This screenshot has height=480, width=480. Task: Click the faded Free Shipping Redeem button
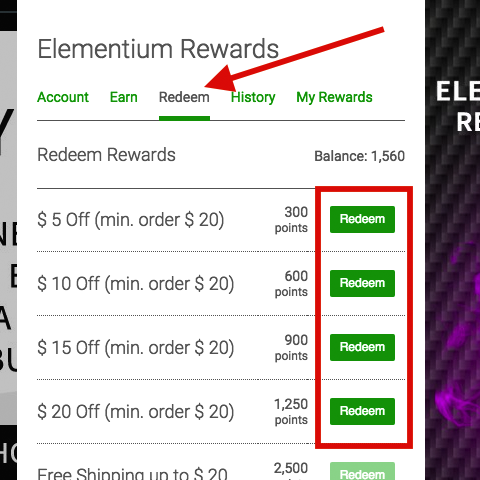pos(362,471)
